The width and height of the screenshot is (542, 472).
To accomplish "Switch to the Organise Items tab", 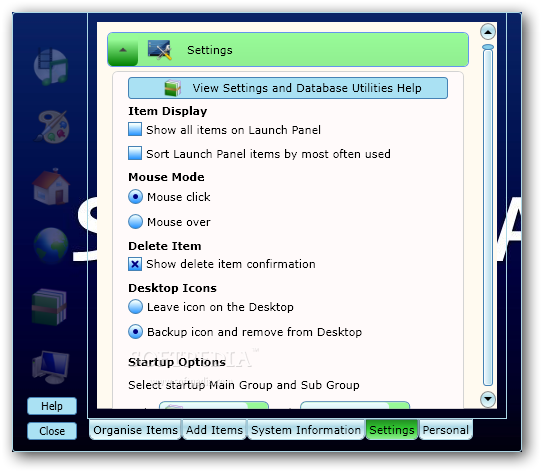I will tap(135, 430).
